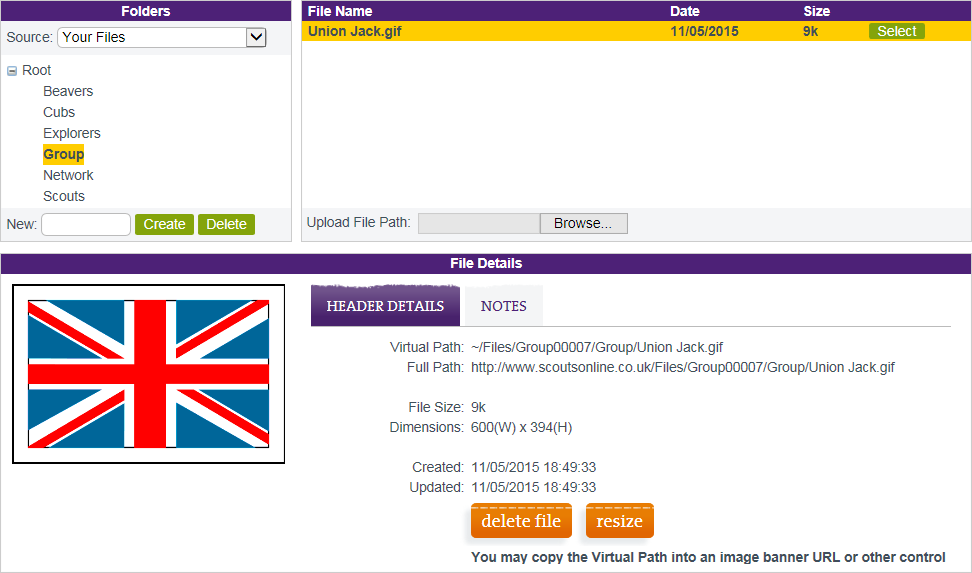This screenshot has height=573, width=972.
Task: Click the green Create folder button
Action: pos(164,224)
